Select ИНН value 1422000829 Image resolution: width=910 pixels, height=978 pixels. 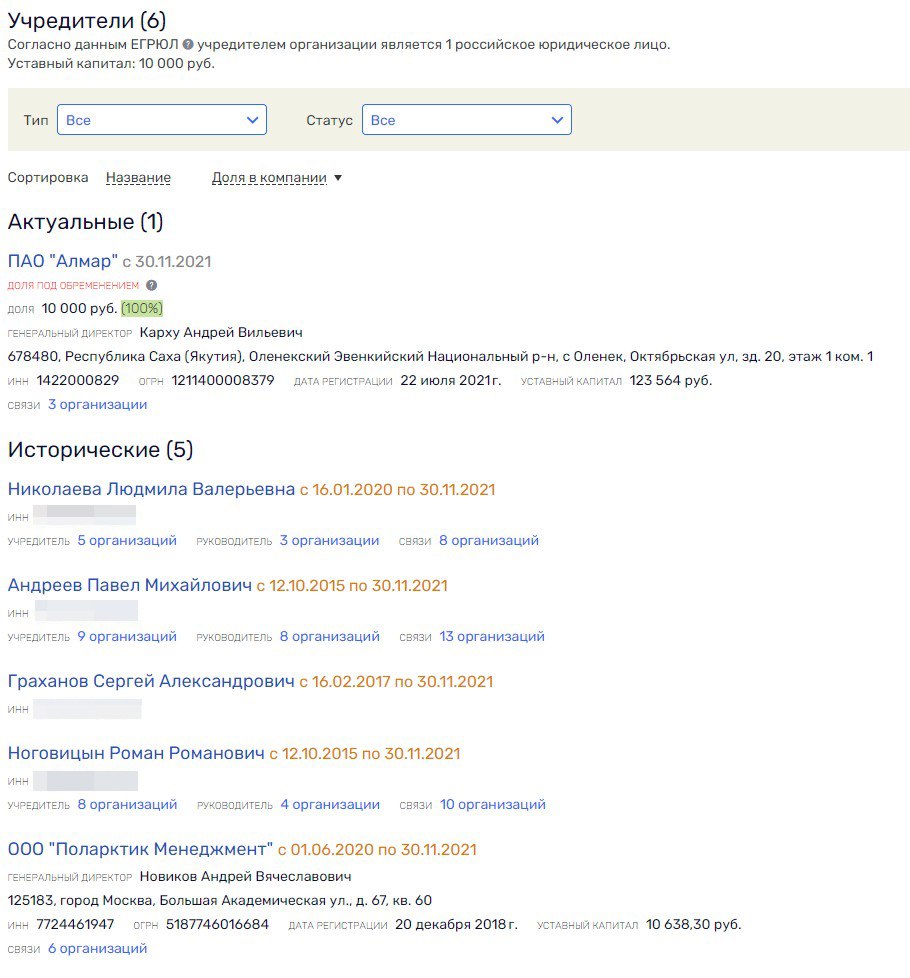coord(77,380)
